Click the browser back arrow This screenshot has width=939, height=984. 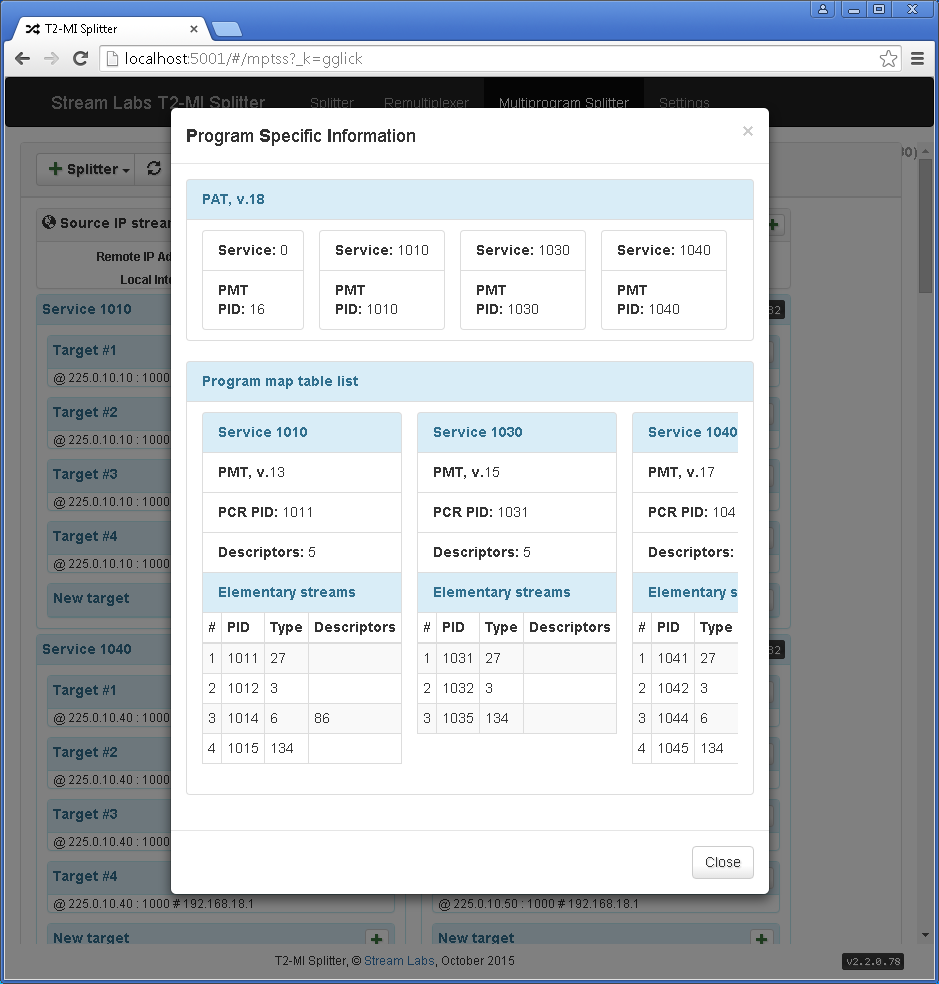pos(22,59)
